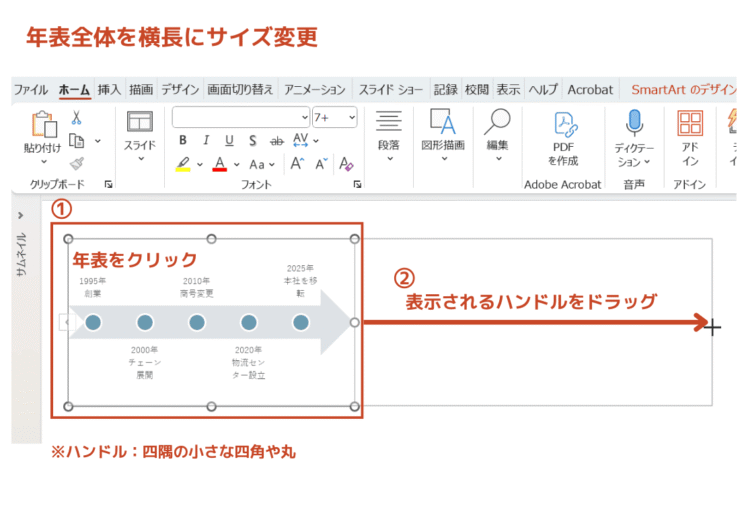Viewport: 740px width, 505px height.
Task: Open character spacing dropdown arrow
Action: pyautogui.click(x=316, y=141)
